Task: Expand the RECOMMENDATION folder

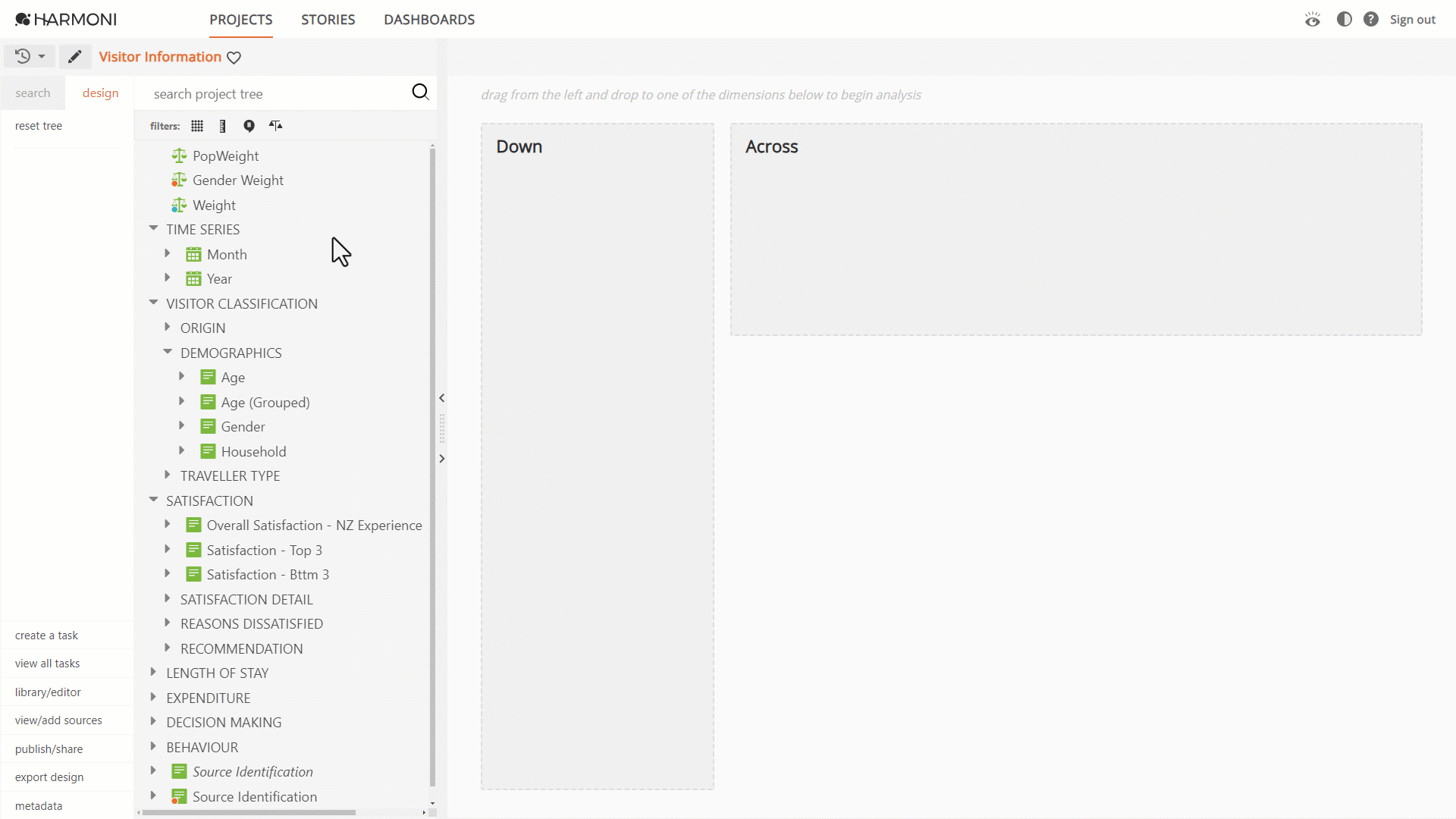Action: click(168, 648)
